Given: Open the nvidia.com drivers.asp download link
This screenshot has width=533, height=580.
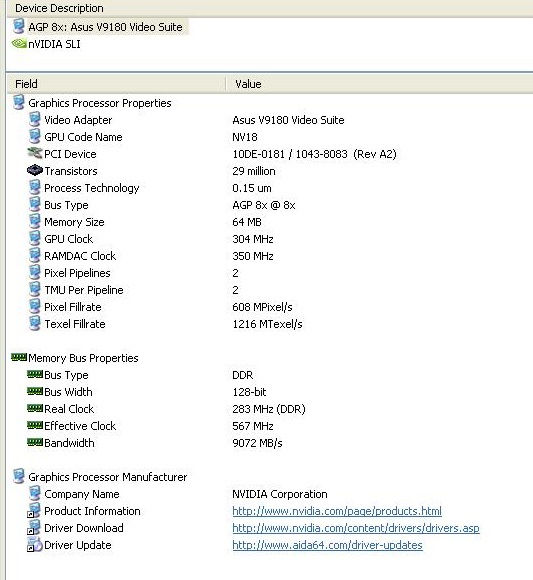Looking at the screenshot, I should coord(356,528).
